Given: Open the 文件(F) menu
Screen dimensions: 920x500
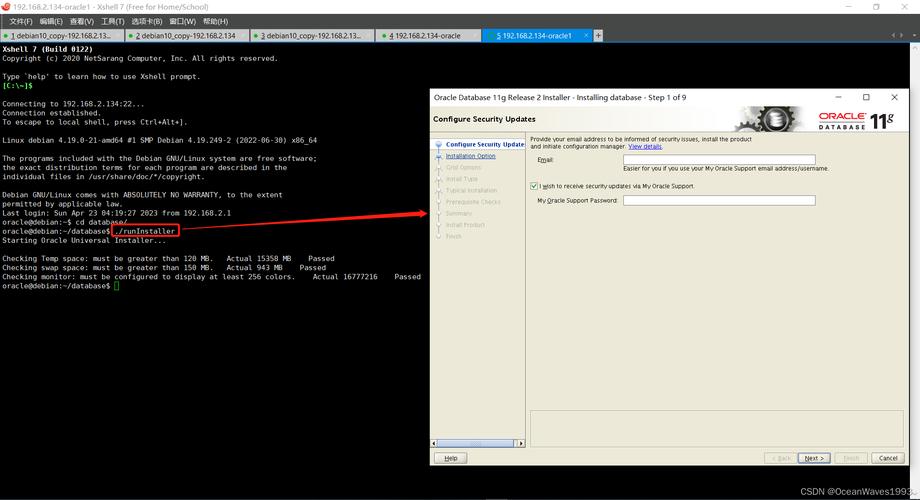Looking at the screenshot, I should (21, 21).
